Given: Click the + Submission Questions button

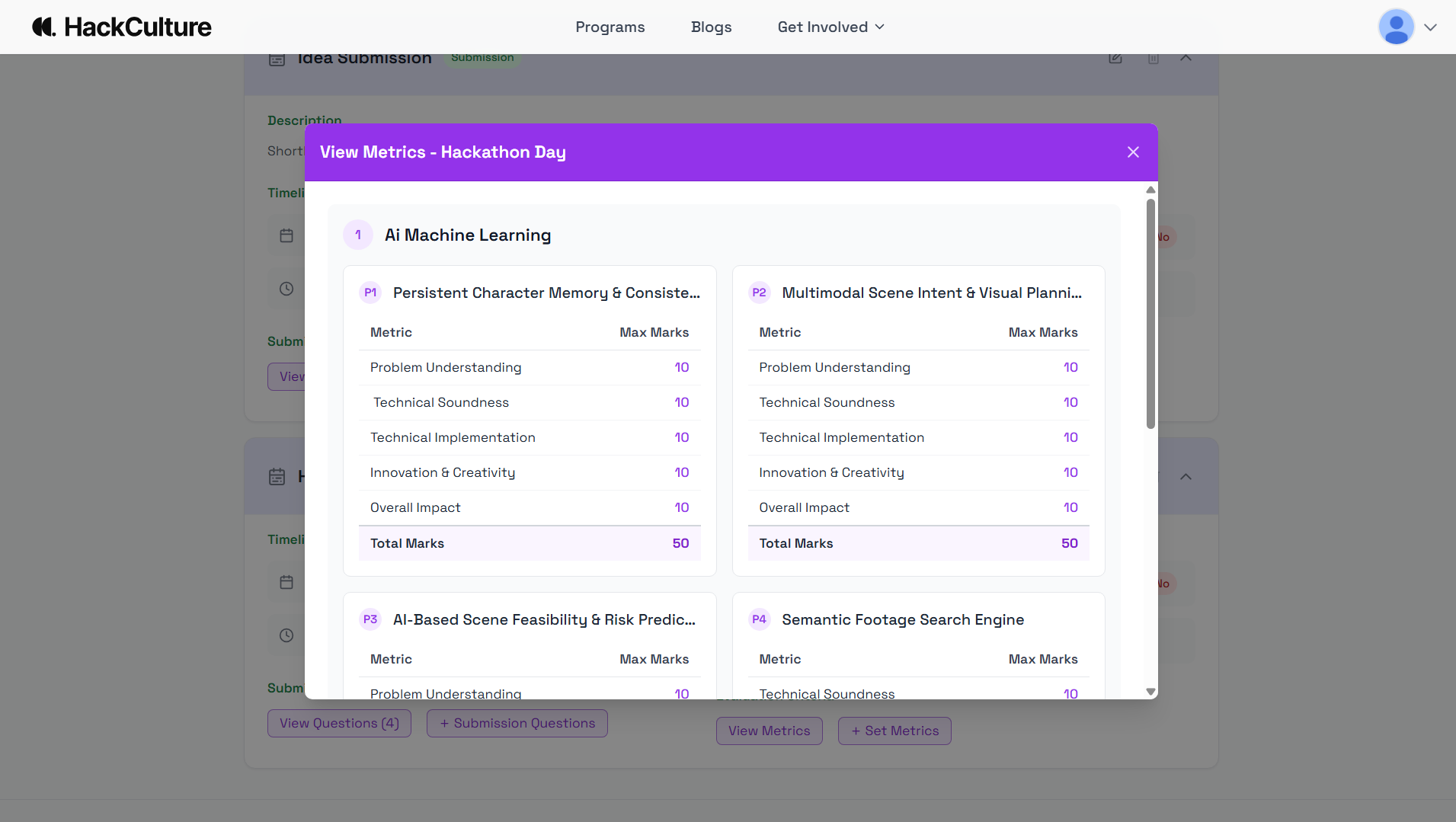Looking at the screenshot, I should [x=517, y=723].
